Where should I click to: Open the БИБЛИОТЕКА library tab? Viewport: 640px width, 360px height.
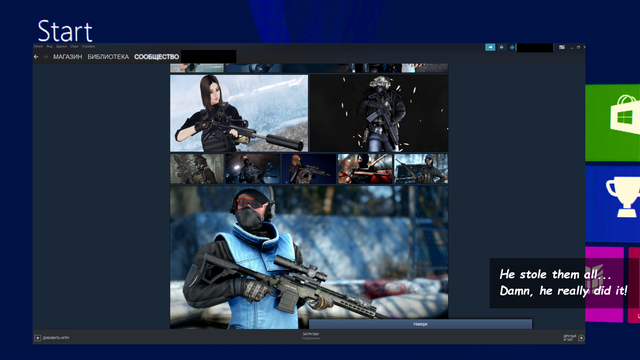point(108,57)
